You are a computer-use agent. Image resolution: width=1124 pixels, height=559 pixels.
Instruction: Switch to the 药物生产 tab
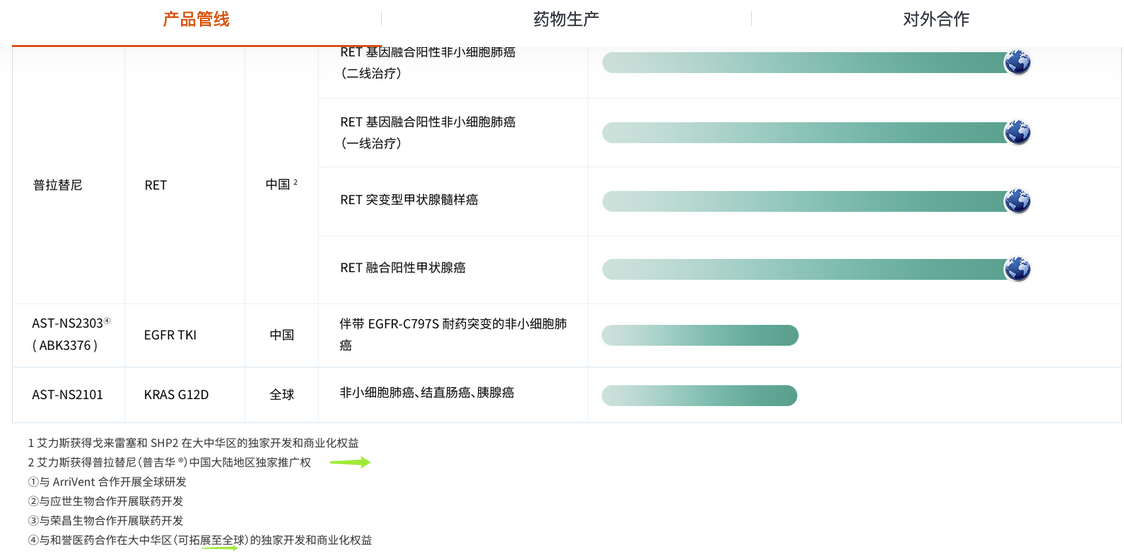[x=566, y=19]
